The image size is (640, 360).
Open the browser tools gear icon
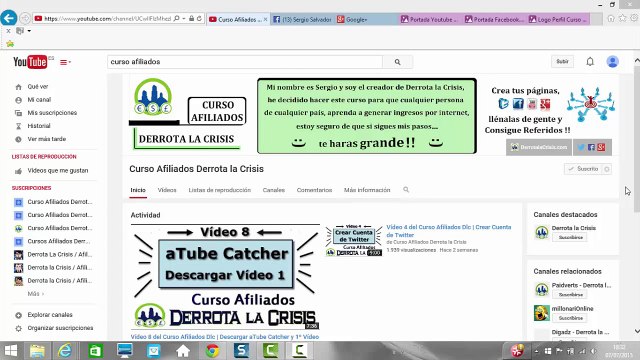[634, 18]
